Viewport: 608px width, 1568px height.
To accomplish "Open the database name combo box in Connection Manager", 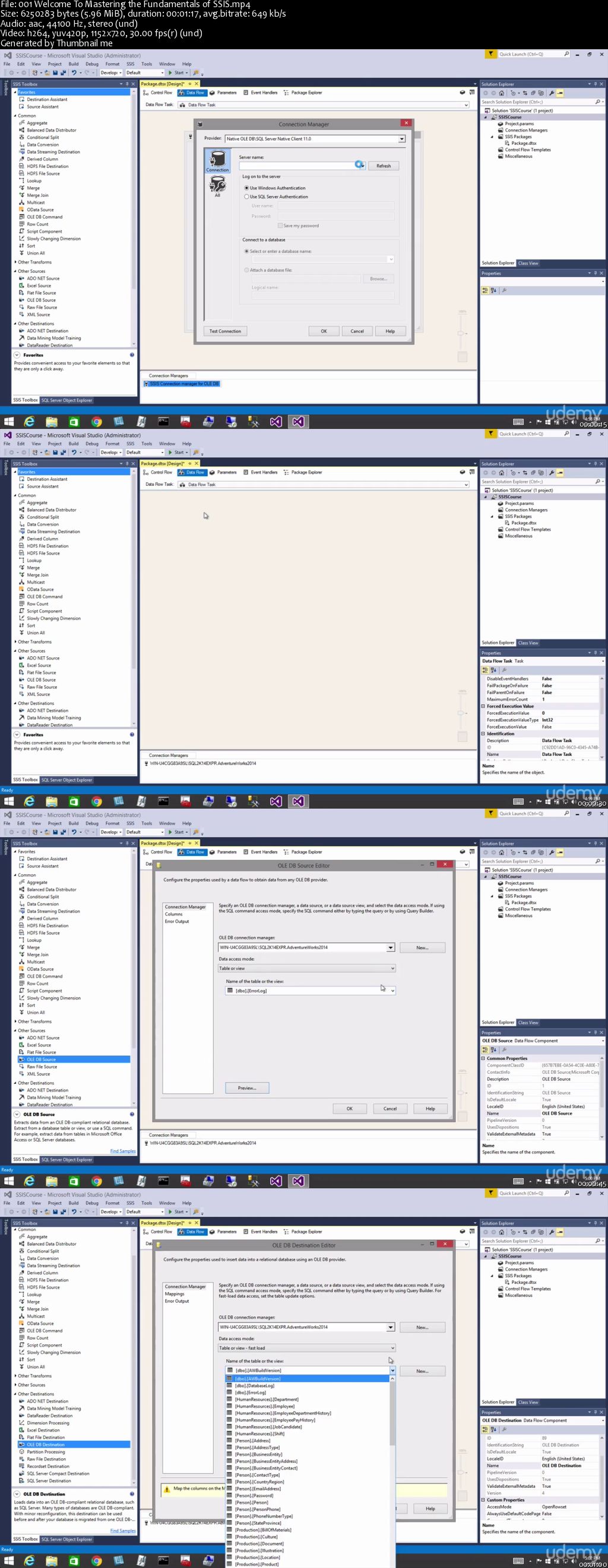I will pyautogui.click(x=391, y=259).
